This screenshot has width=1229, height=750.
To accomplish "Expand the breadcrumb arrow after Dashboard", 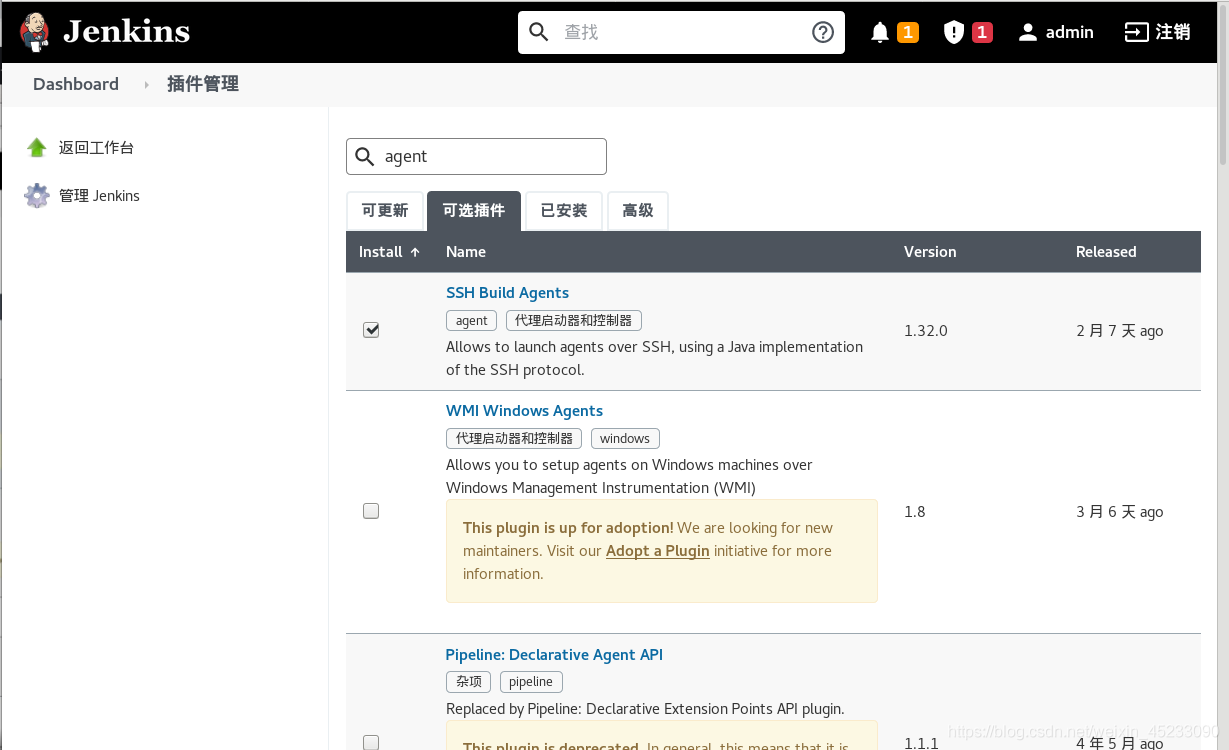I will (x=146, y=85).
